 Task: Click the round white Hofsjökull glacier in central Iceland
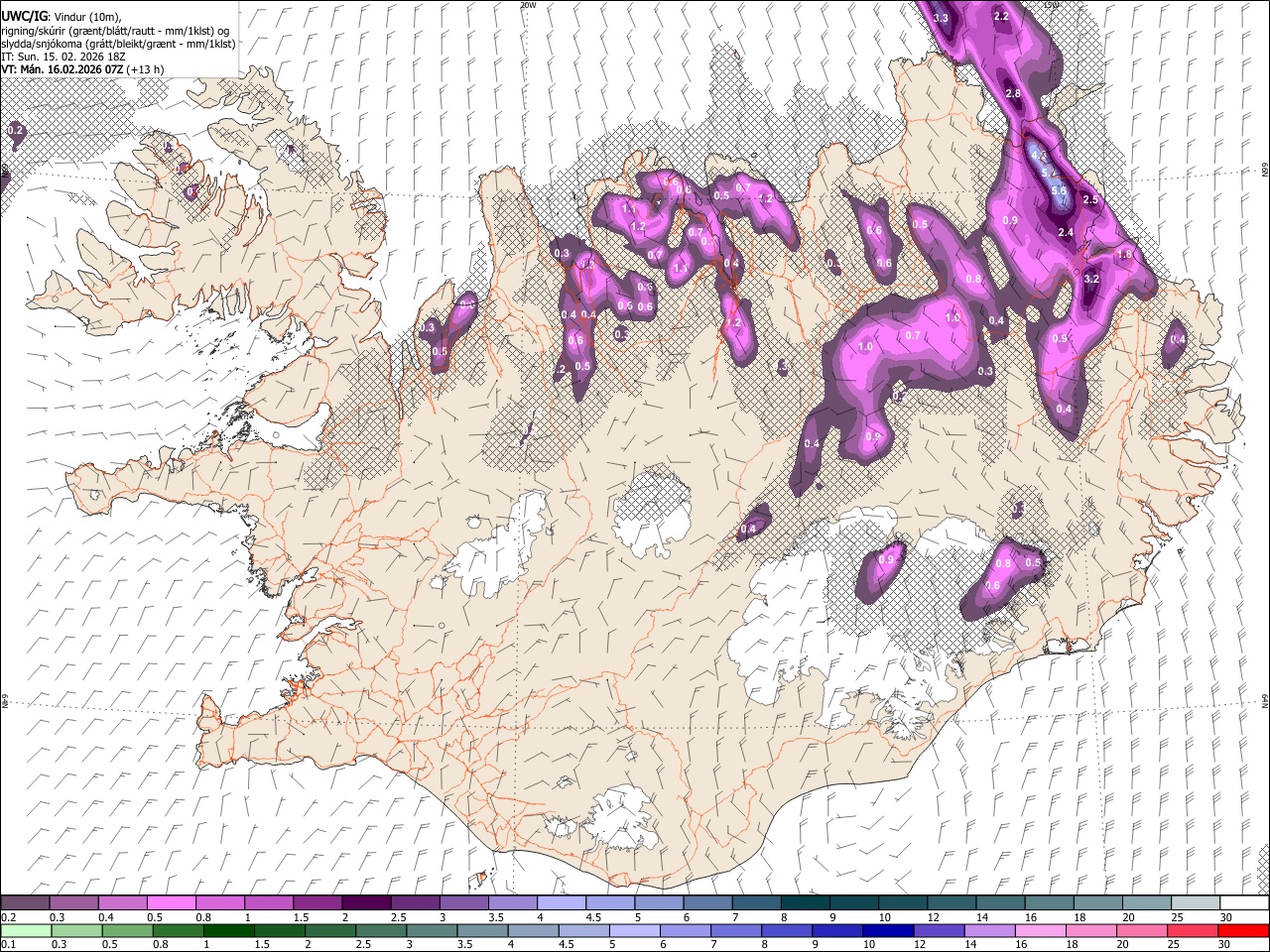tap(652, 514)
